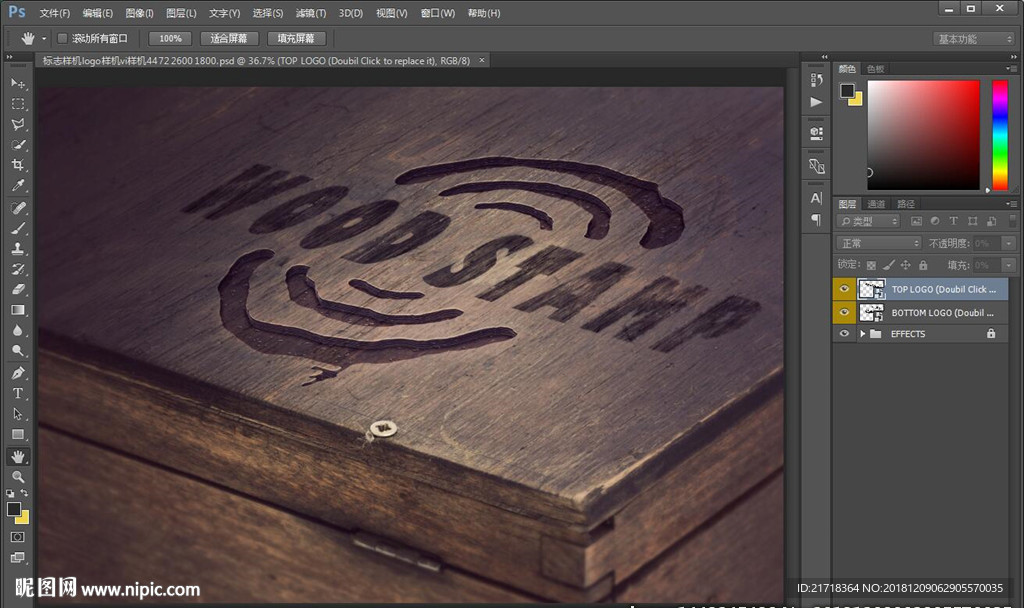The height and width of the screenshot is (608, 1024).
Task: Toggle Quick Mask mode icon
Action: pyautogui.click(x=18, y=537)
